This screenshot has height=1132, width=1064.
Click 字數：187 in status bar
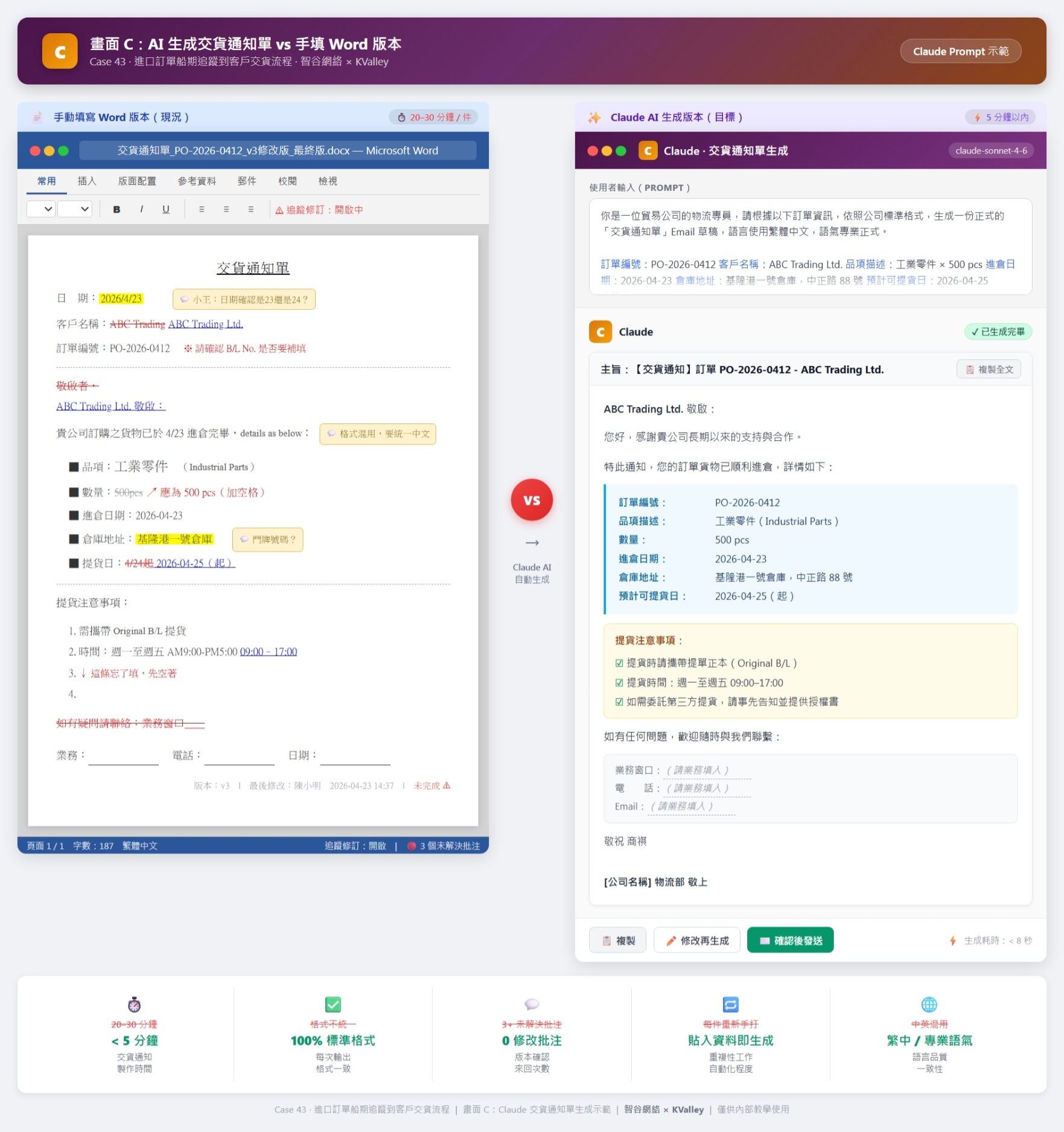[x=93, y=845]
